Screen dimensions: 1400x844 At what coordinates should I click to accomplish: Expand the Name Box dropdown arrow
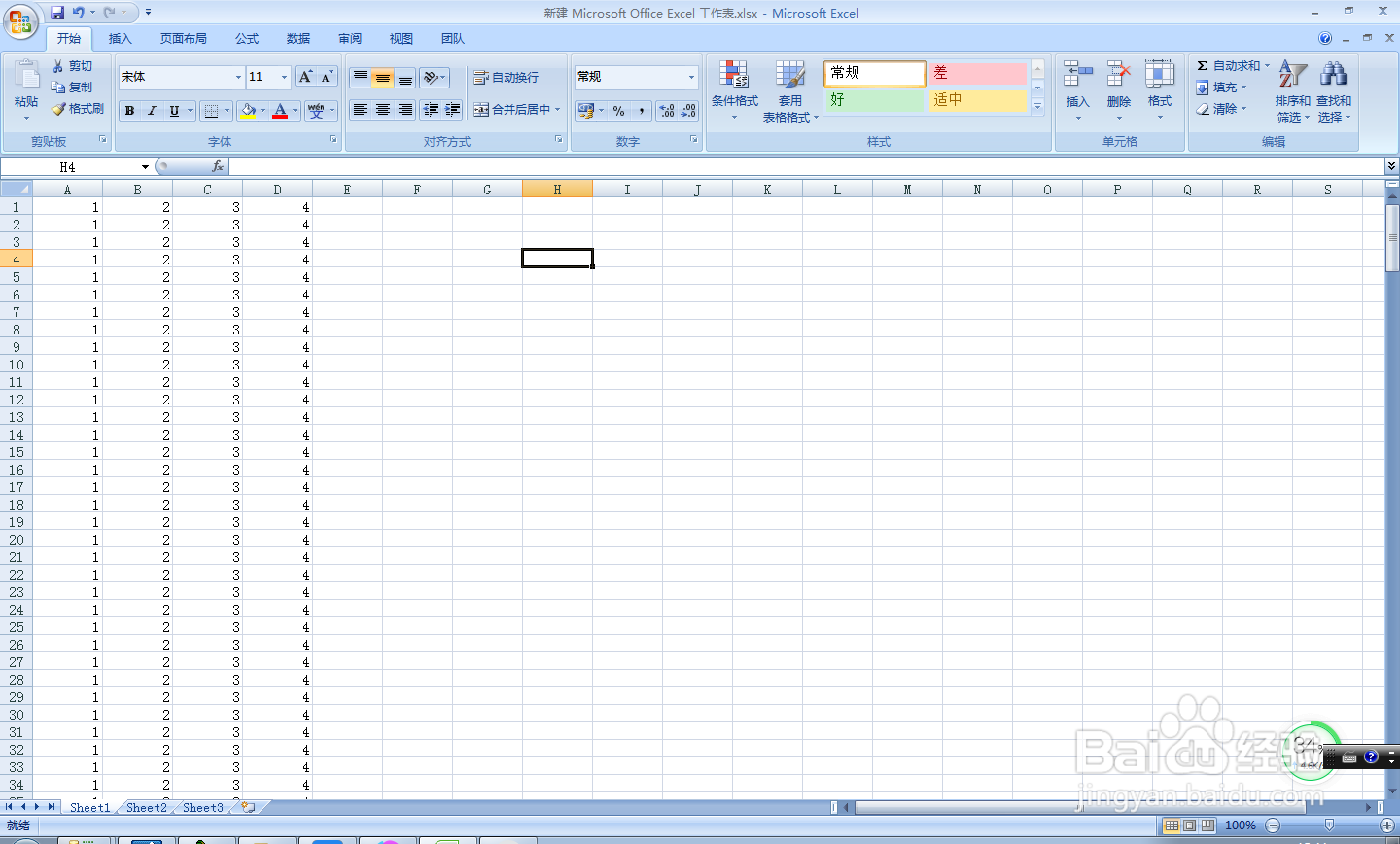pyautogui.click(x=145, y=167)
